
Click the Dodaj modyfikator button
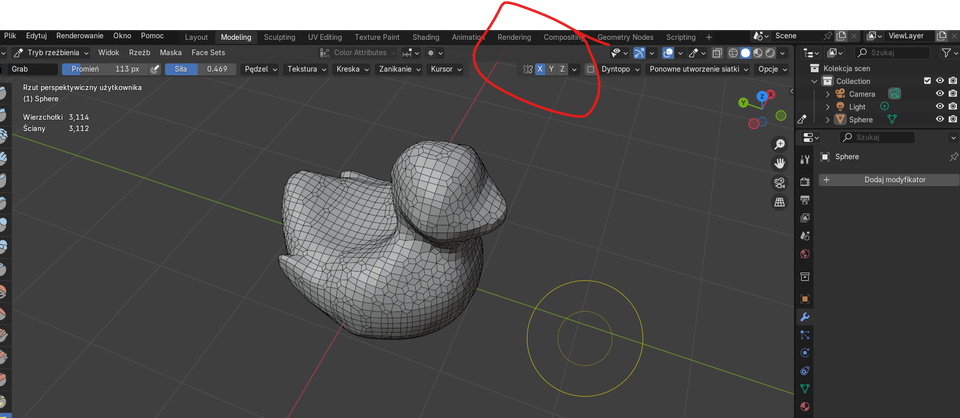click(x=888, y=180)
